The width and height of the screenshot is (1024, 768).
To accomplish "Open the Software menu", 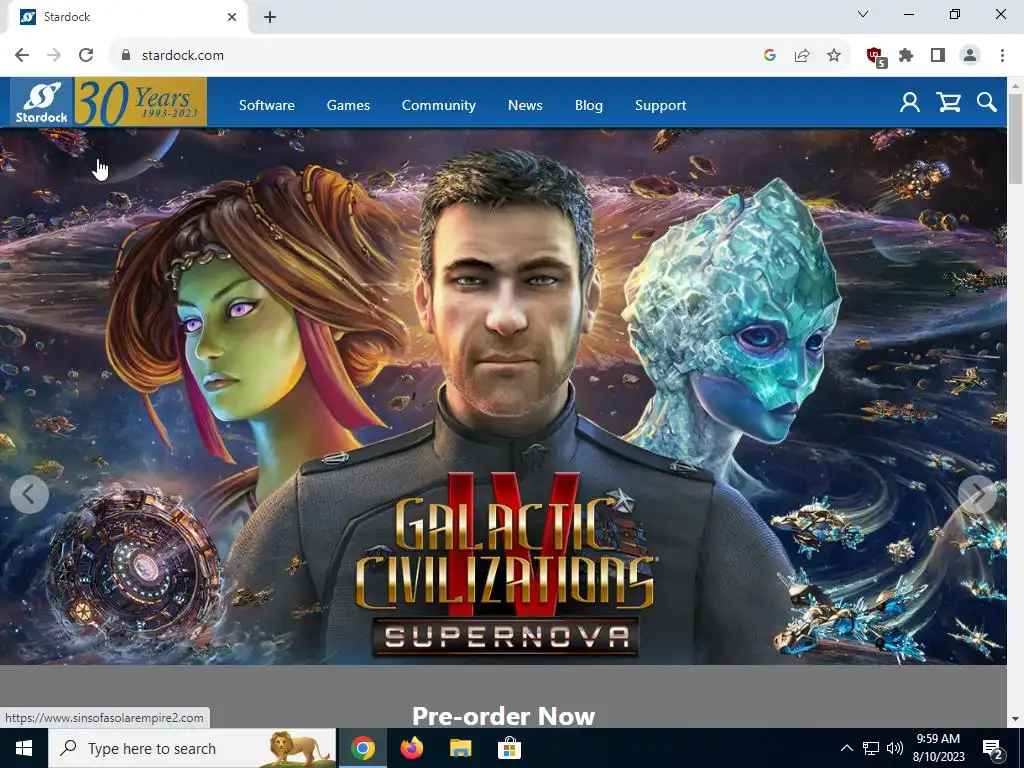I will pos(266,105).
